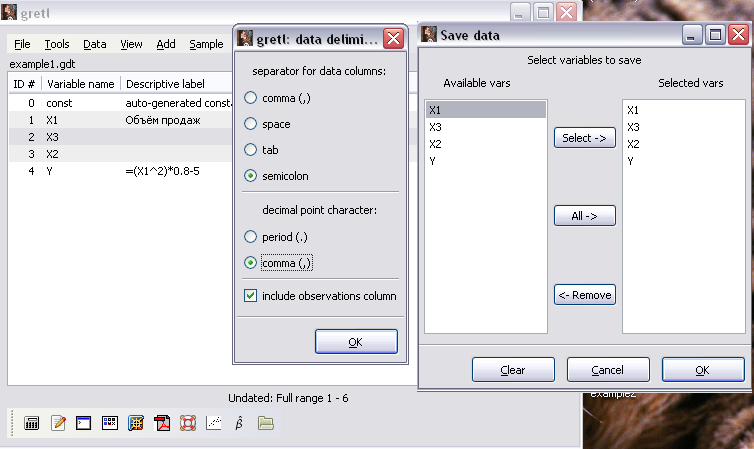The width and height of the screenshot is (754, 449).
Task: Select space as column separator
Action: (x=251, y=124)
